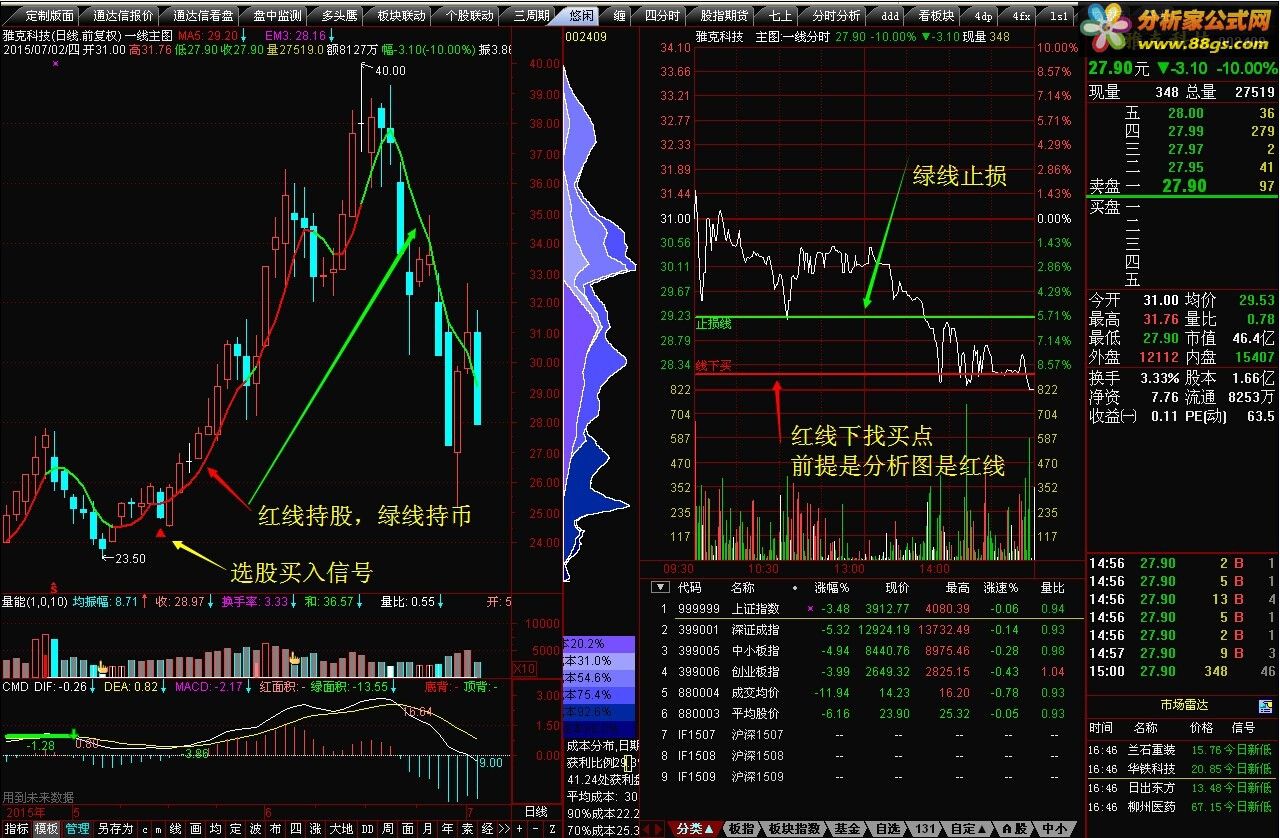Zoom in chart with + button
The image size is (1280, 838).
click(520, 829)
